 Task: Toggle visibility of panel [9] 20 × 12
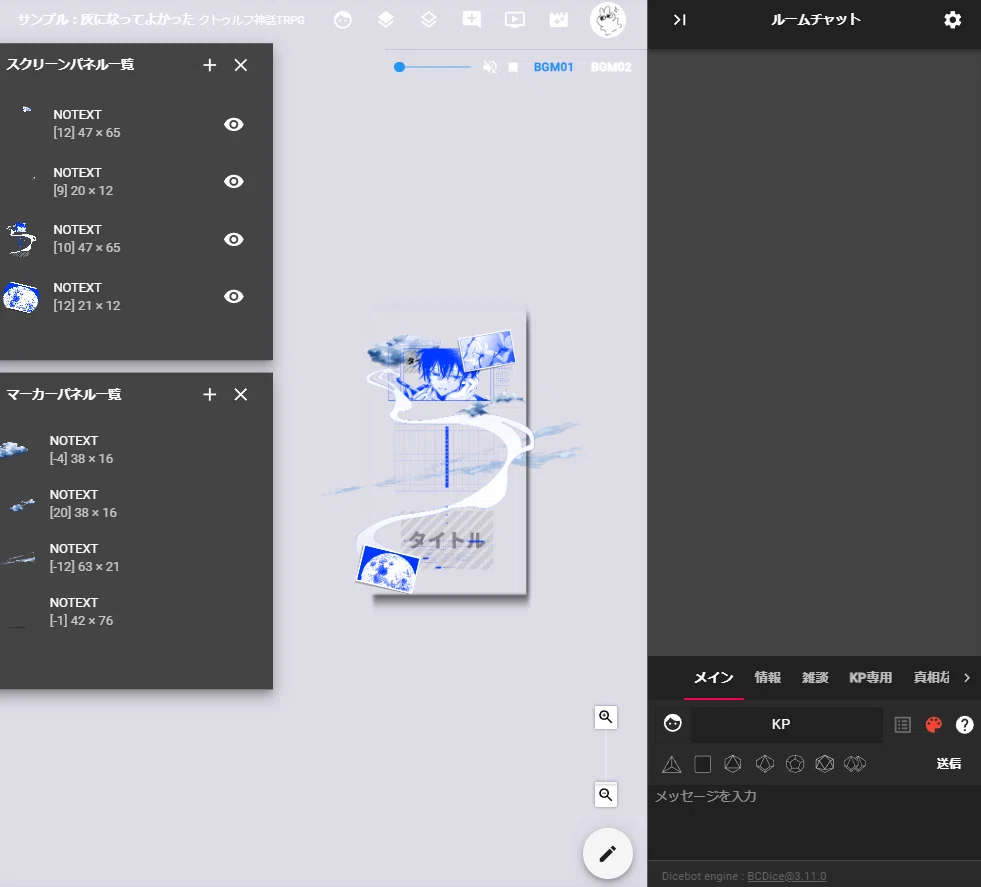click(x=234, y=181)
